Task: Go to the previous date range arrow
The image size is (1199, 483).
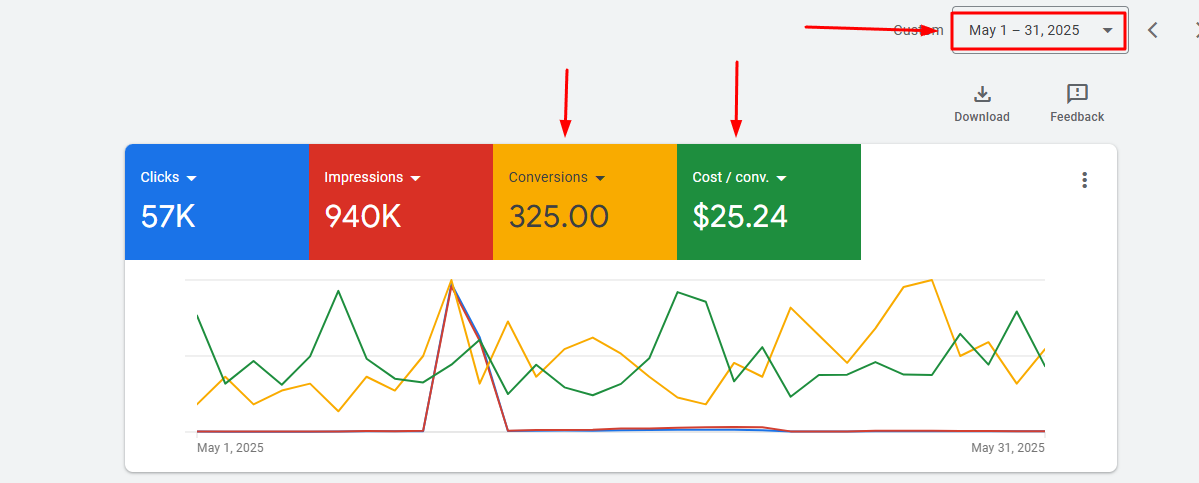Action: tap(1153, 31)
